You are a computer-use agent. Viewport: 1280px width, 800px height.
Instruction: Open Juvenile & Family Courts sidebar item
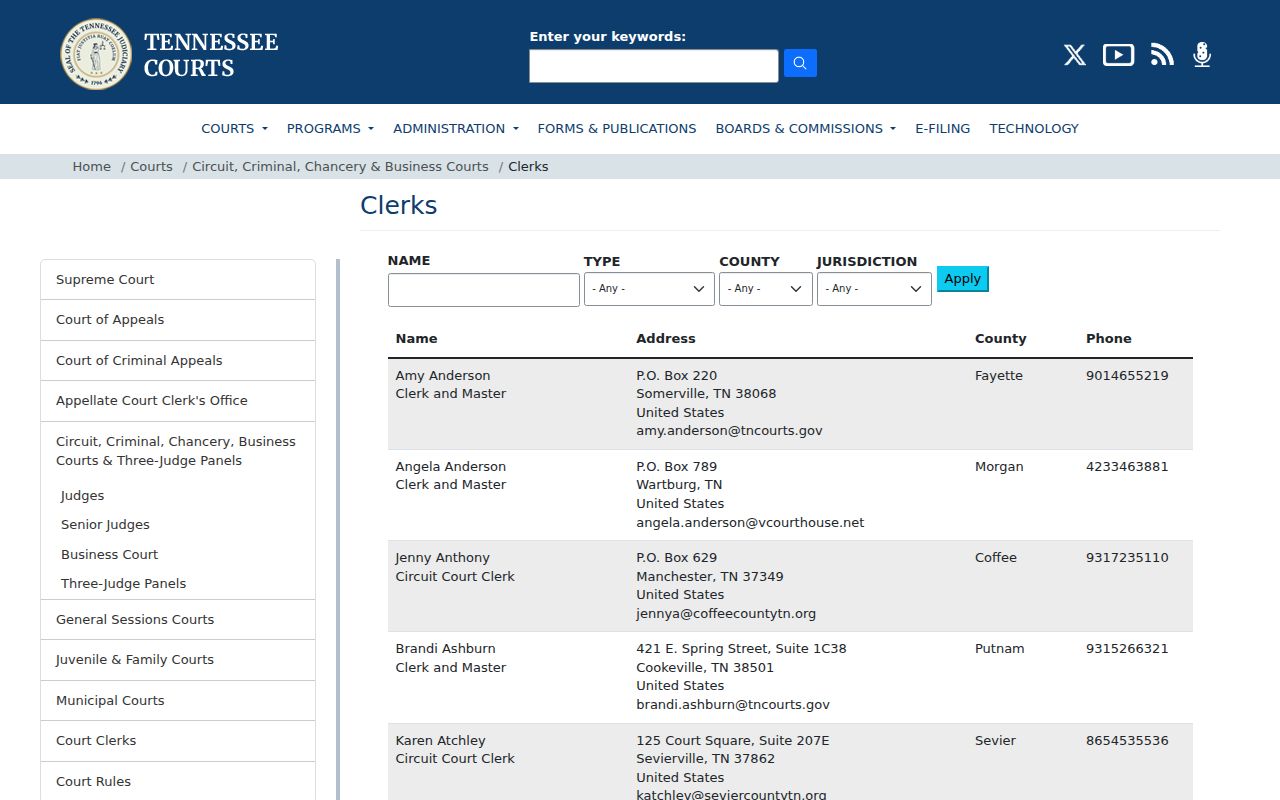[x=178, y=660]
